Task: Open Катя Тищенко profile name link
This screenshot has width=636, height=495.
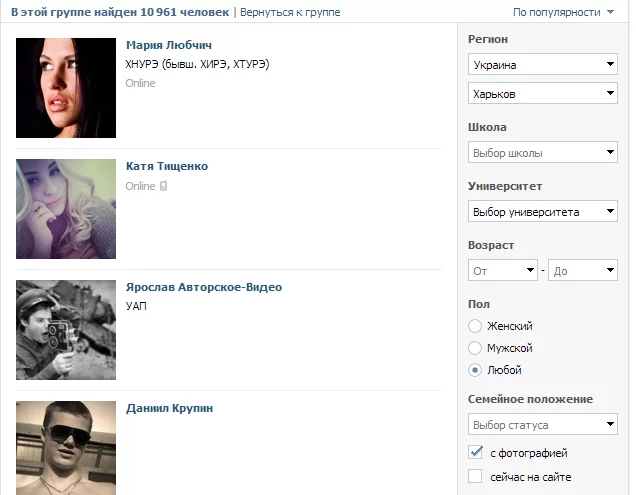Action: click(167, 166)
